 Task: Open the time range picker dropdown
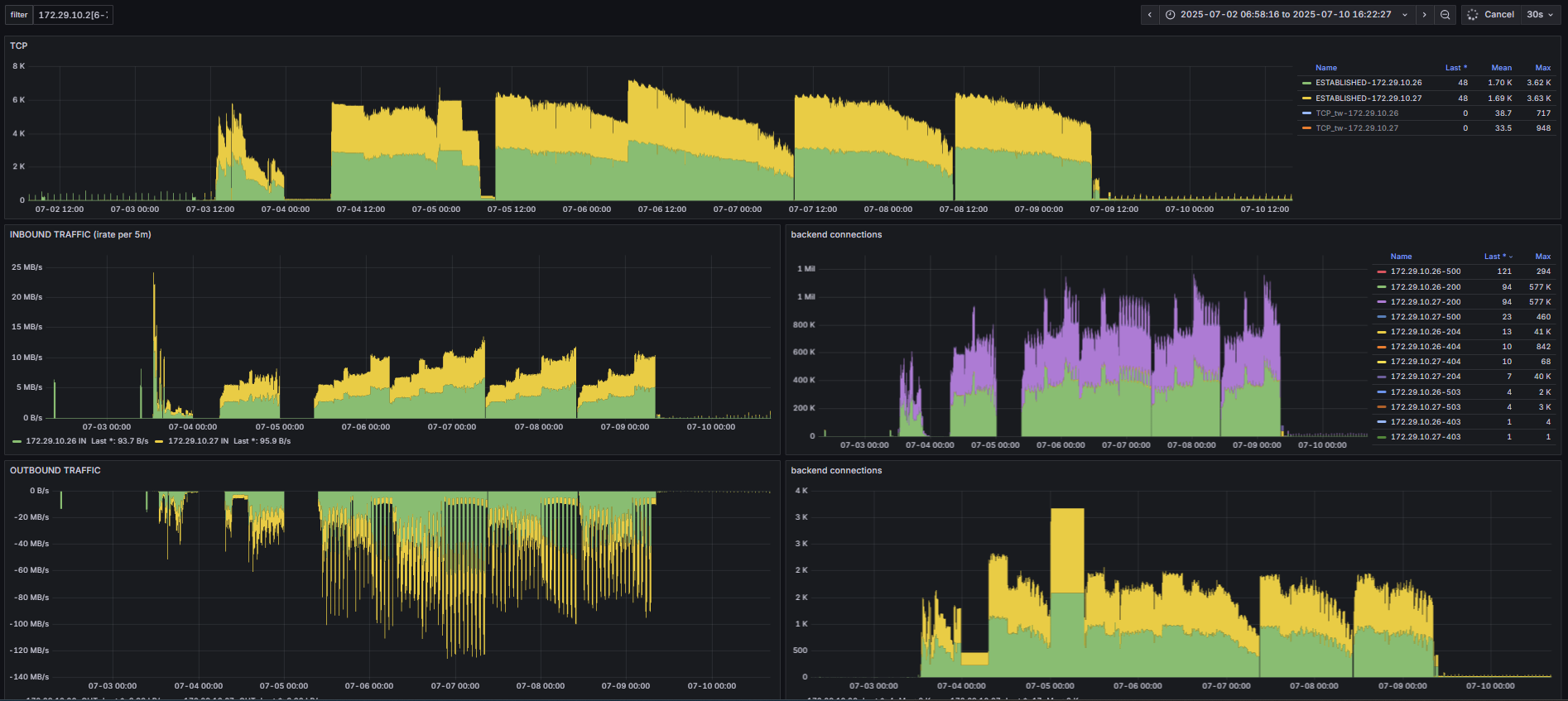(x=1287, y=15)
